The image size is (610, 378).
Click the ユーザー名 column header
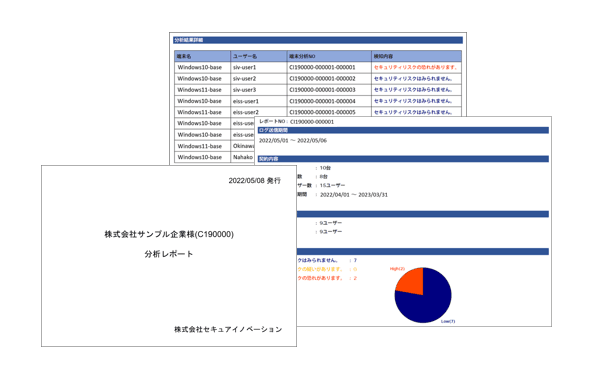click(x=258, y=56)
